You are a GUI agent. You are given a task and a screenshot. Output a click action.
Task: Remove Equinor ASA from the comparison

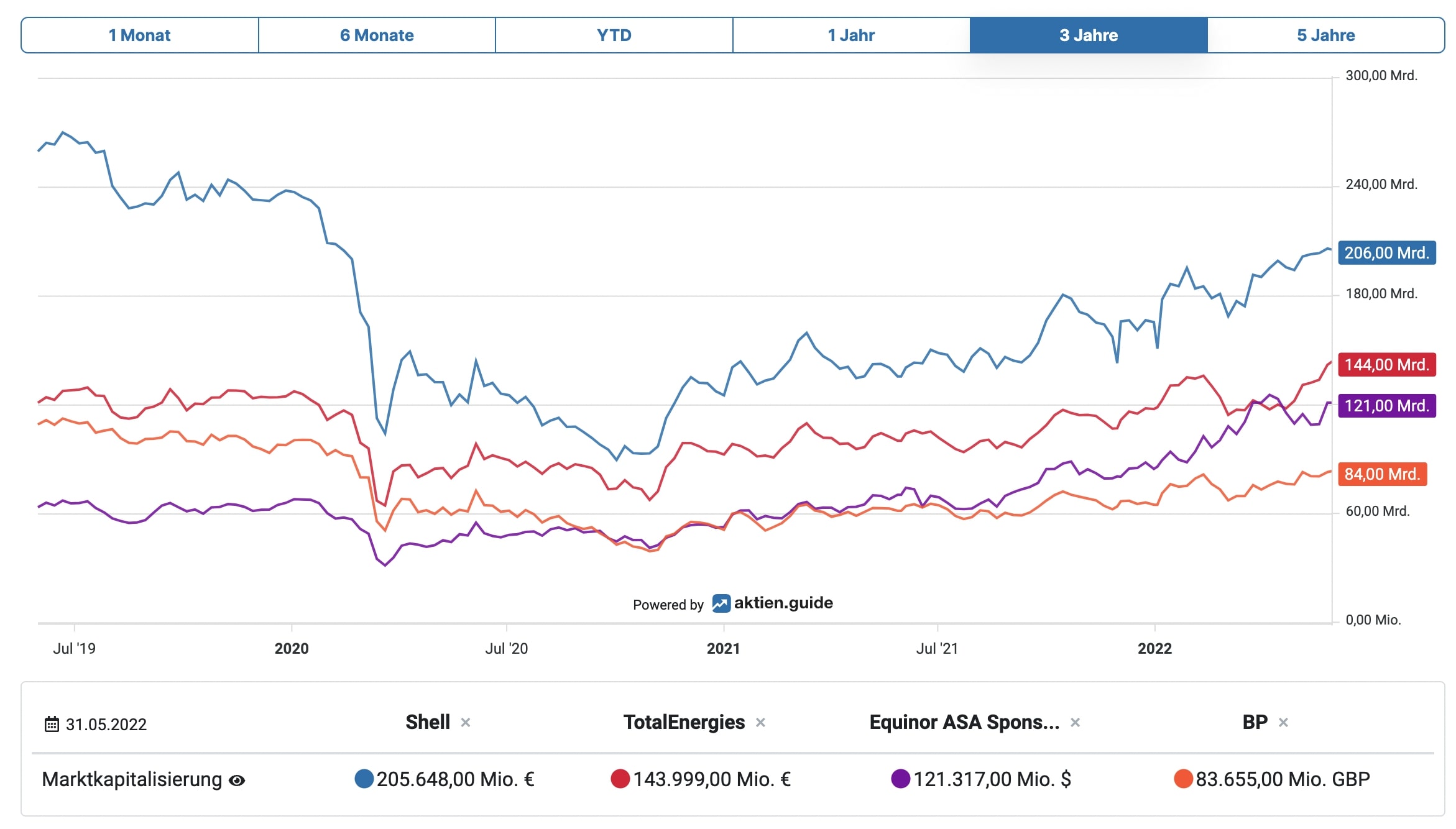[1075, 723]
